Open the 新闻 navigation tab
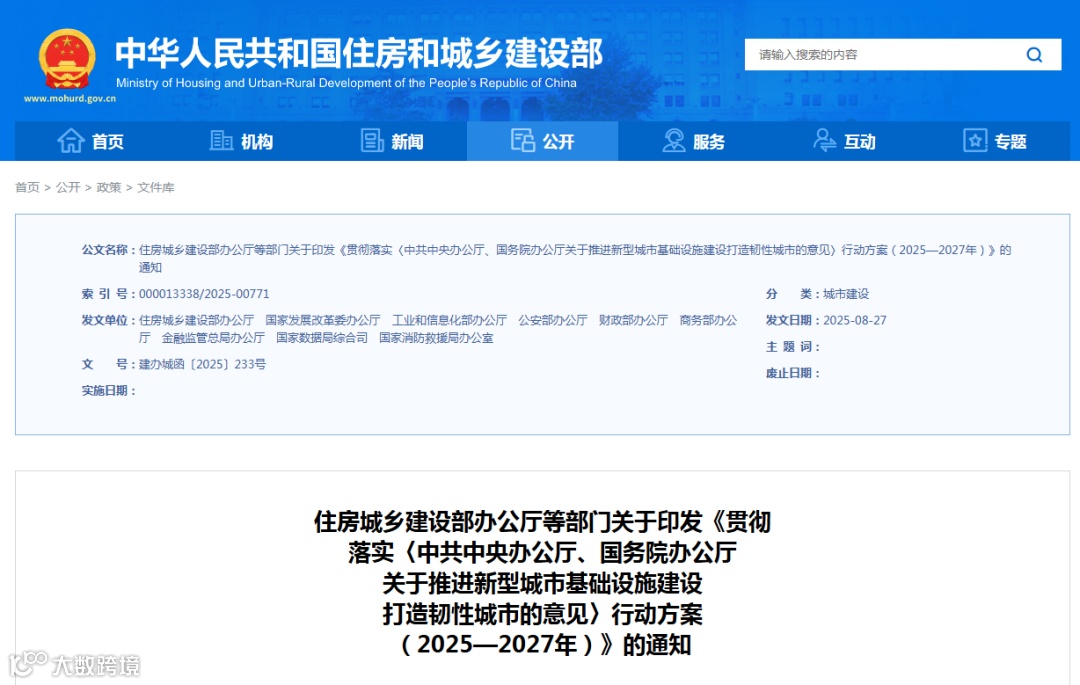The width and height of the screenshot is (1080, 685). (392, 141)
